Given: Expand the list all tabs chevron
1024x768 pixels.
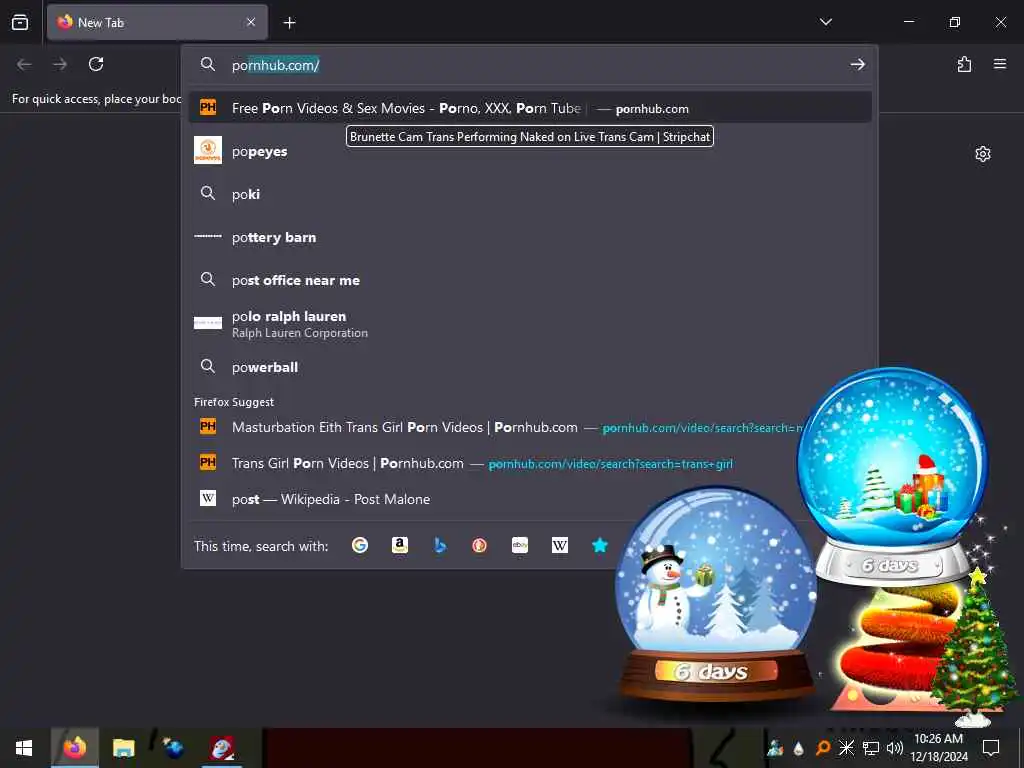Looking at the screenshot, I should (825, 22).
